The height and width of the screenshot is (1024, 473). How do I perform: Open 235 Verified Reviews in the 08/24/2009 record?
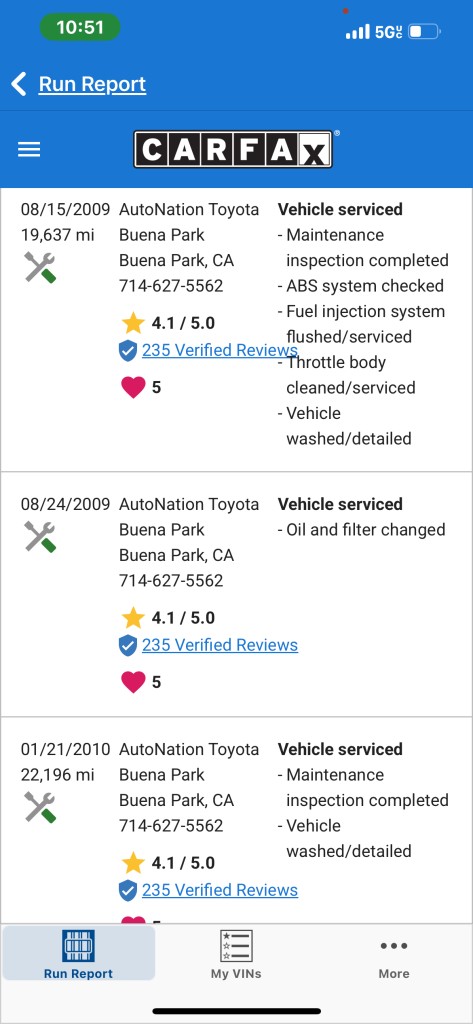pos(220,645)
